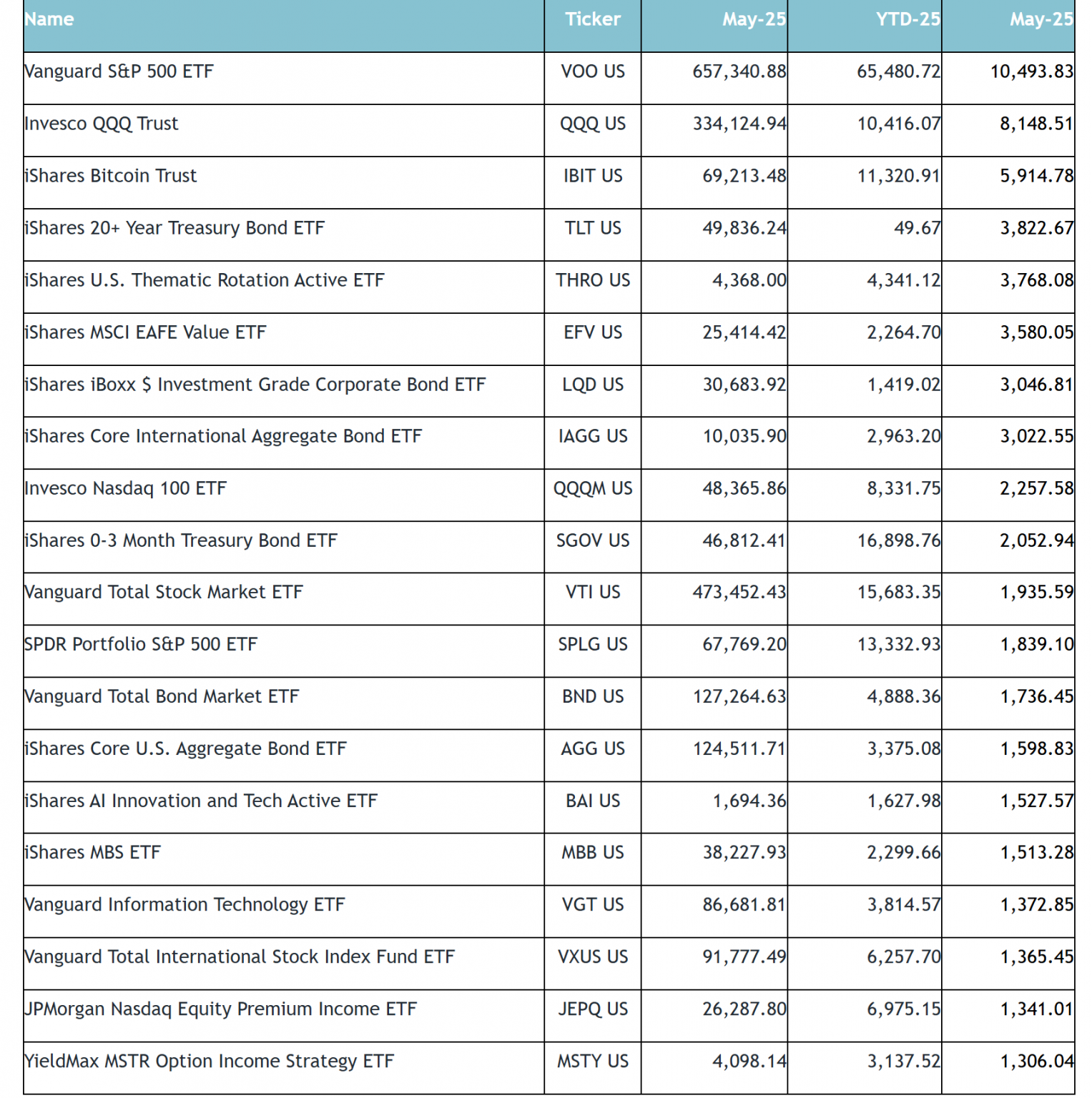This screenshot has height=1098, width=1092.
Task: Select the SPLG US ticker cell
Action: (592, 644)
